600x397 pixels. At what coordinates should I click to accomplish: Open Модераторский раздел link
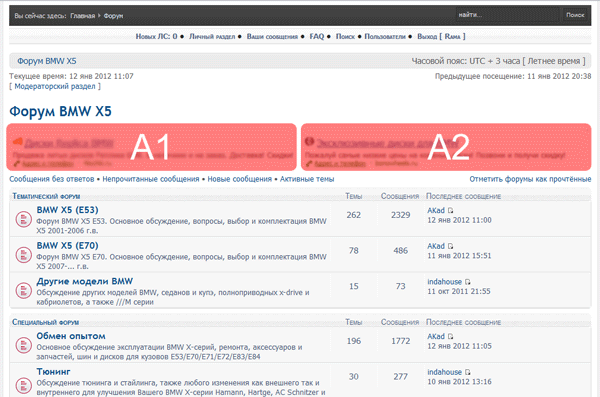[55, 87]
